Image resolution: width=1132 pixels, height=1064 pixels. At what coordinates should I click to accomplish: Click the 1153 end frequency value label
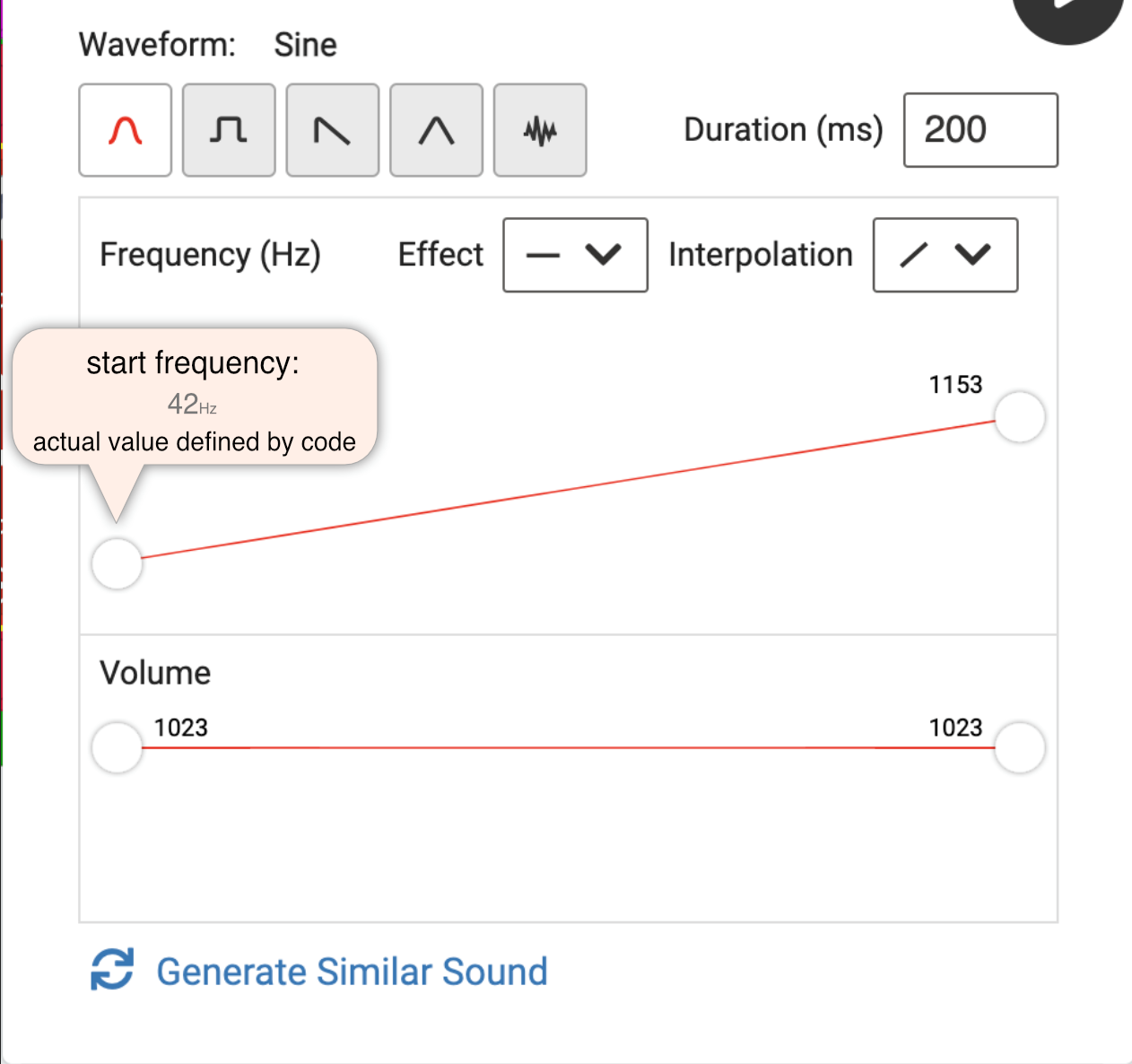(955, 385)
